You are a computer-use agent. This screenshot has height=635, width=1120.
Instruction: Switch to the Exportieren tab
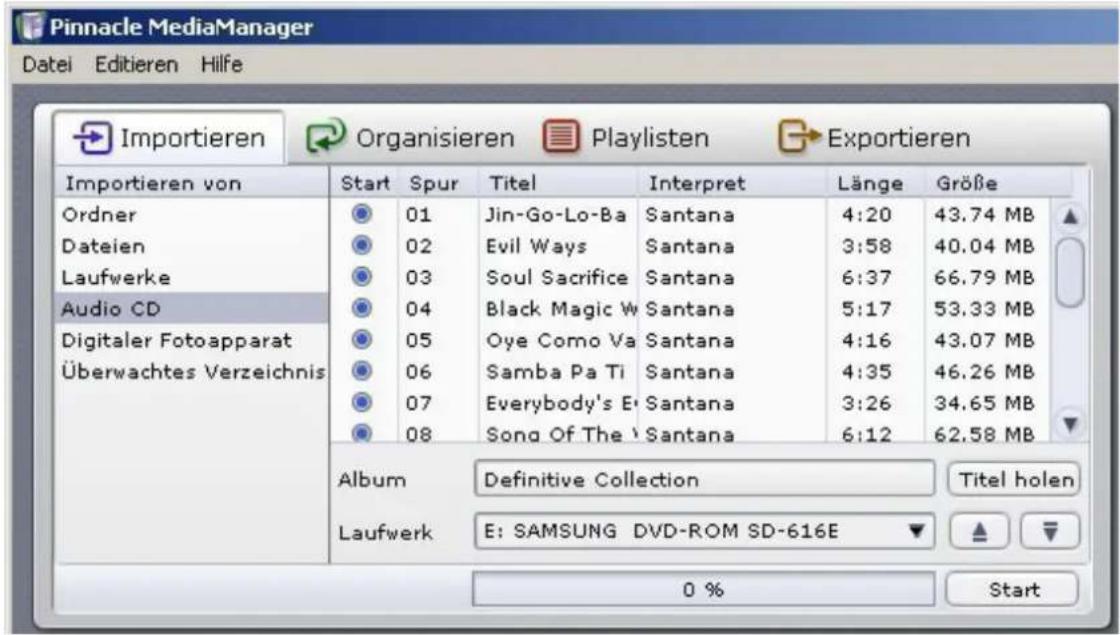[x=874, y=138]
